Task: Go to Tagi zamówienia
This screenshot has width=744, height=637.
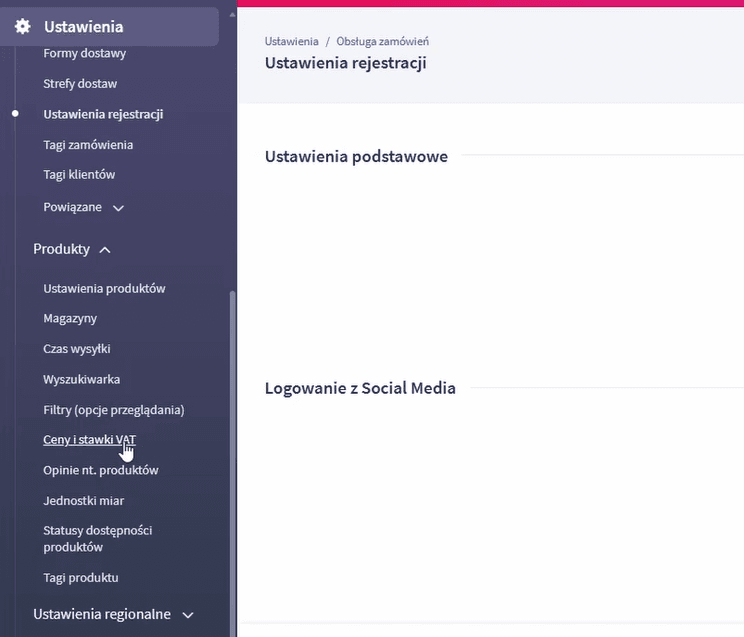Action: (x=88, y=145)
